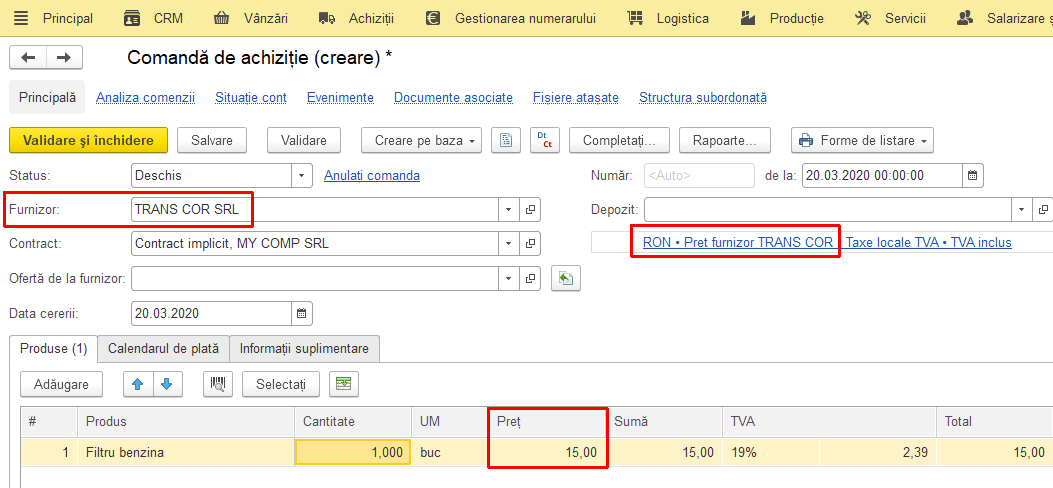Switch to Produse (1) tab
The width and height of the screenshot is (1053, 488).
tap(54, 349)
